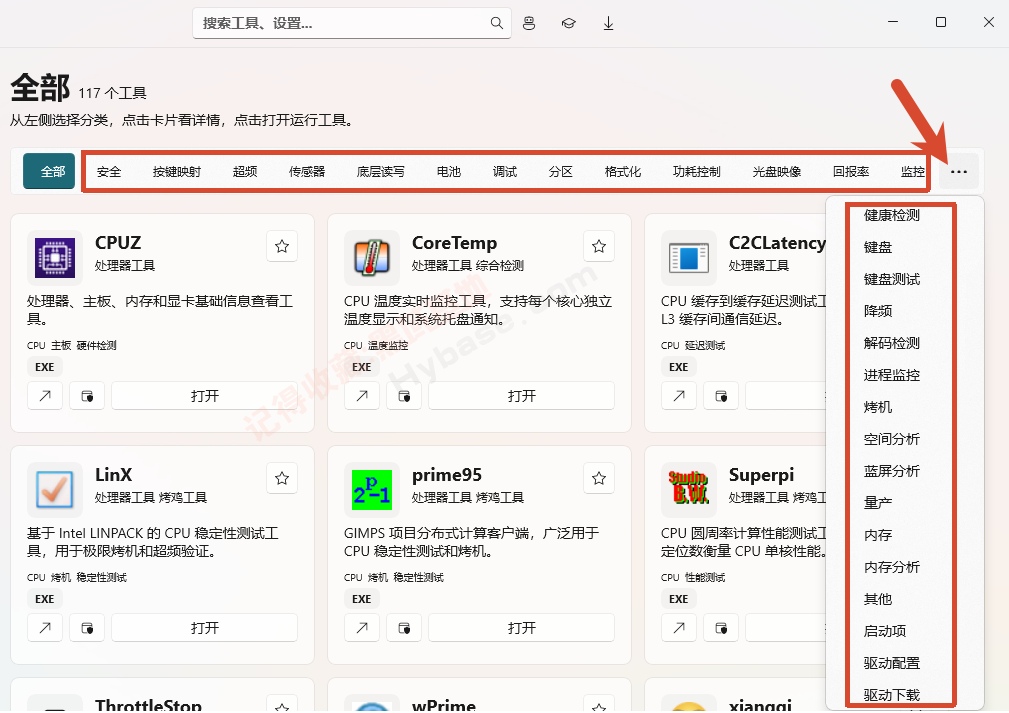Click the download arrow icon

[x=608, y=23]
